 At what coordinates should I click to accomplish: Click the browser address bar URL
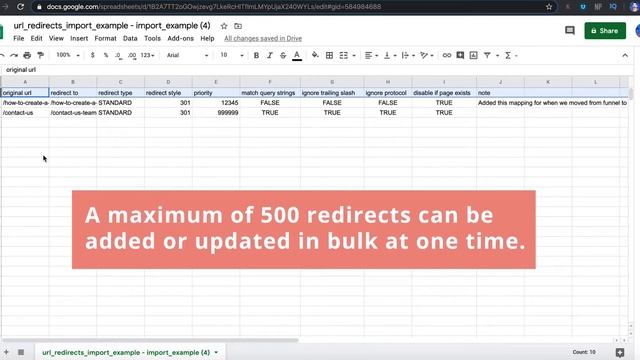tap(213, 7)
